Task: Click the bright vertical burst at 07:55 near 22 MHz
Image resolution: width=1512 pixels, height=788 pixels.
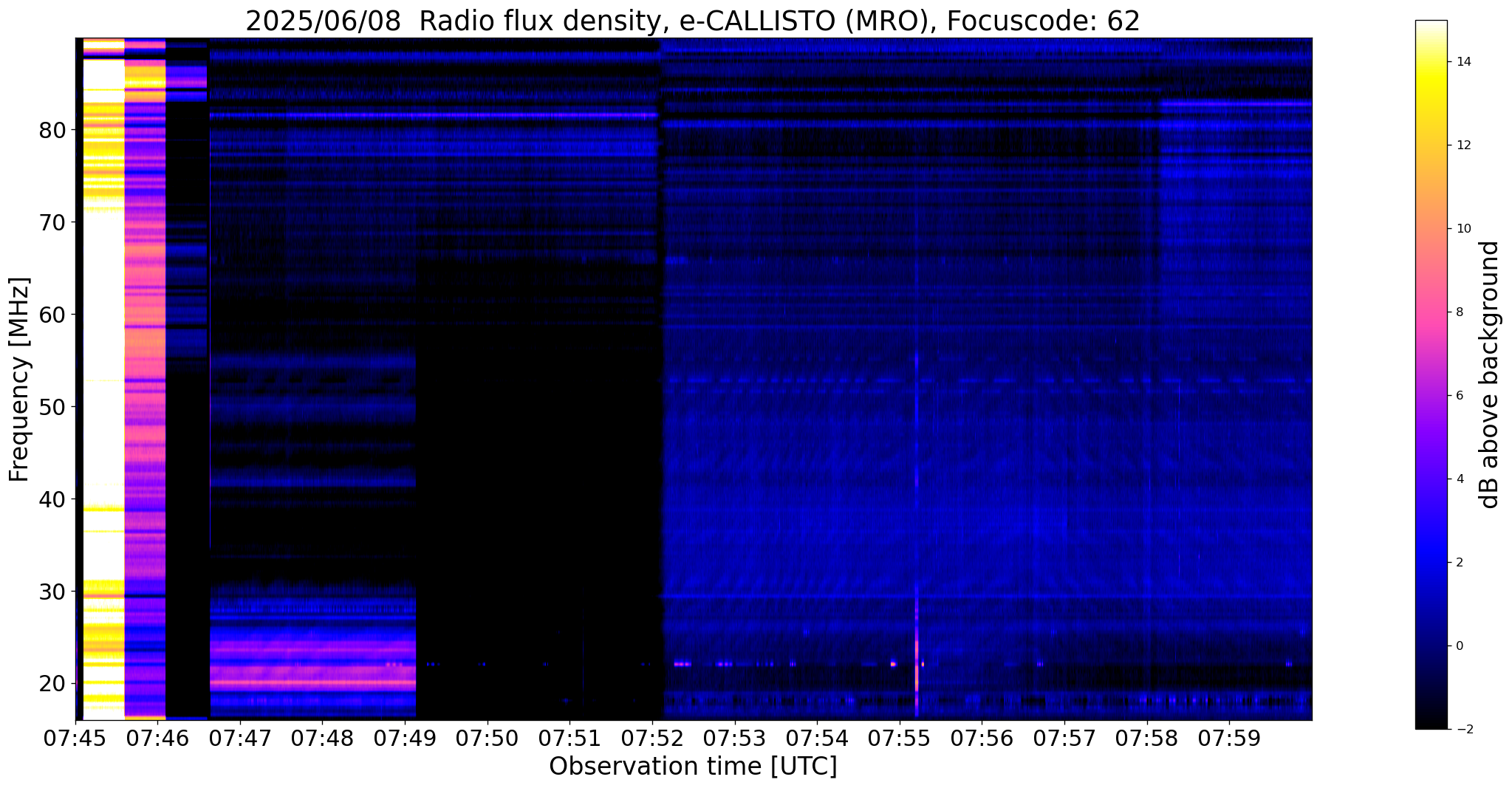Action: click(917, 665)
